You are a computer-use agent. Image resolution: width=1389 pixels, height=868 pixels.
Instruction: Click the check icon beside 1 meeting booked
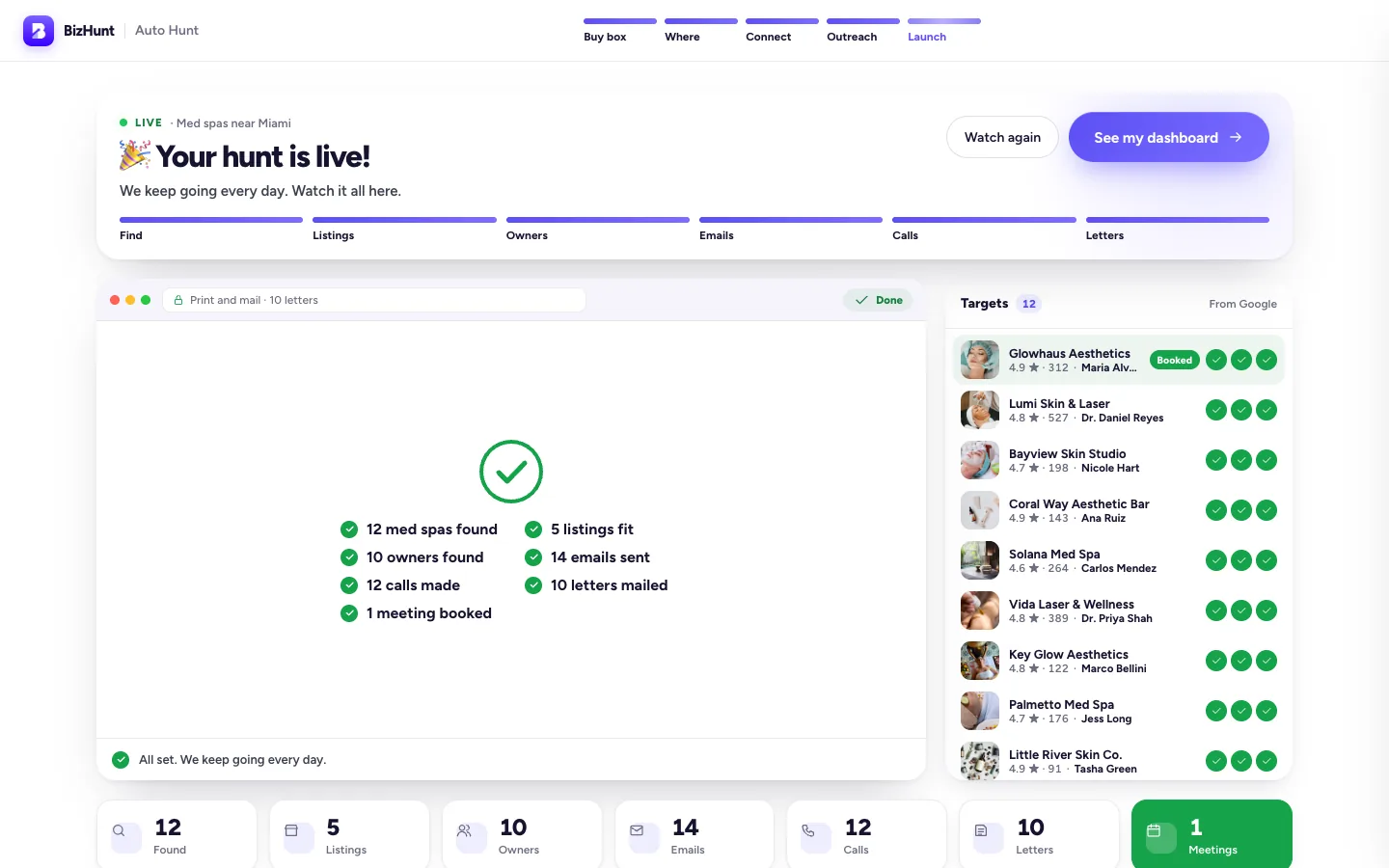(349, 613)
